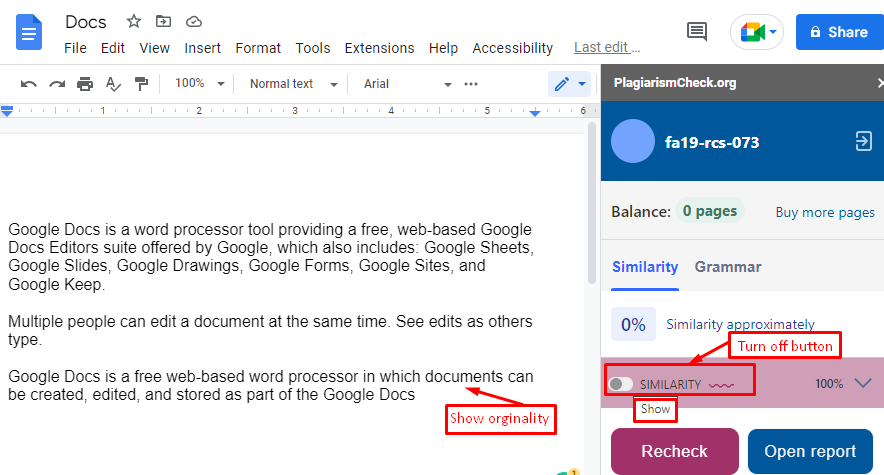Click the Open report button

pos(810,451)
